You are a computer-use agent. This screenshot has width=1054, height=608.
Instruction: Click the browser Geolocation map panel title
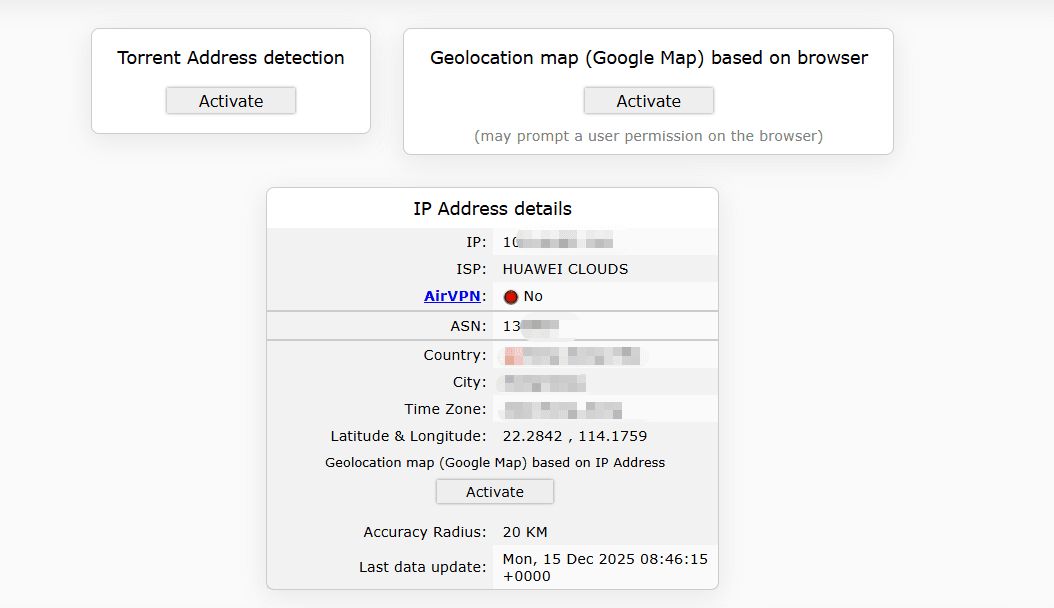648,58
